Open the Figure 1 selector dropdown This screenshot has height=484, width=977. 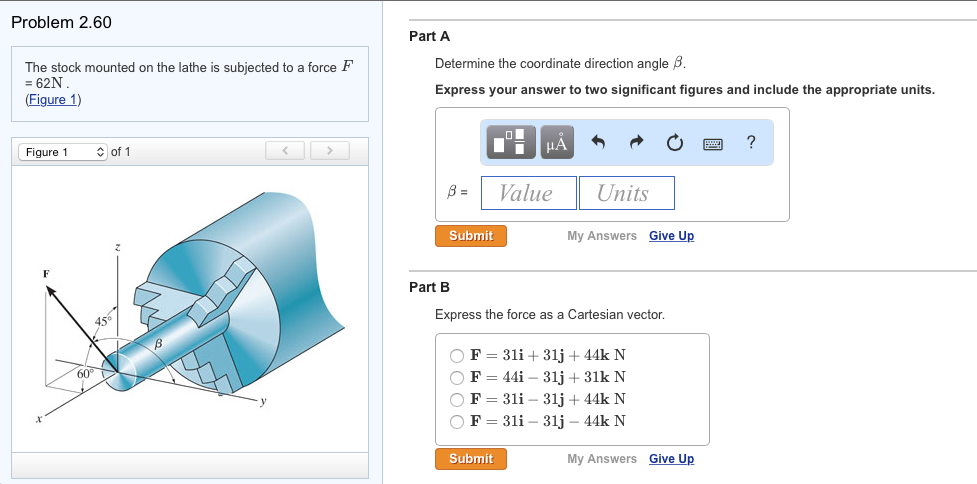click(62, 152)
